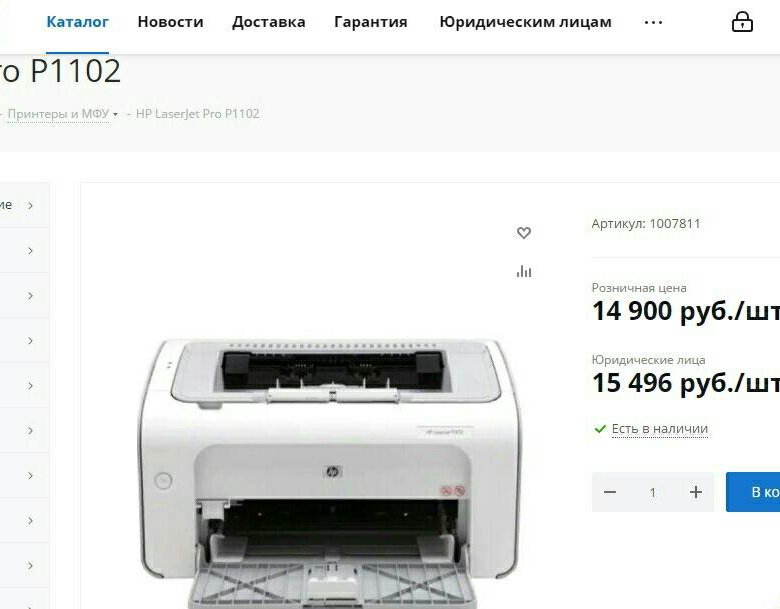Click the Принтеры и МФУ breadcrumb link

tap(58, 114)
